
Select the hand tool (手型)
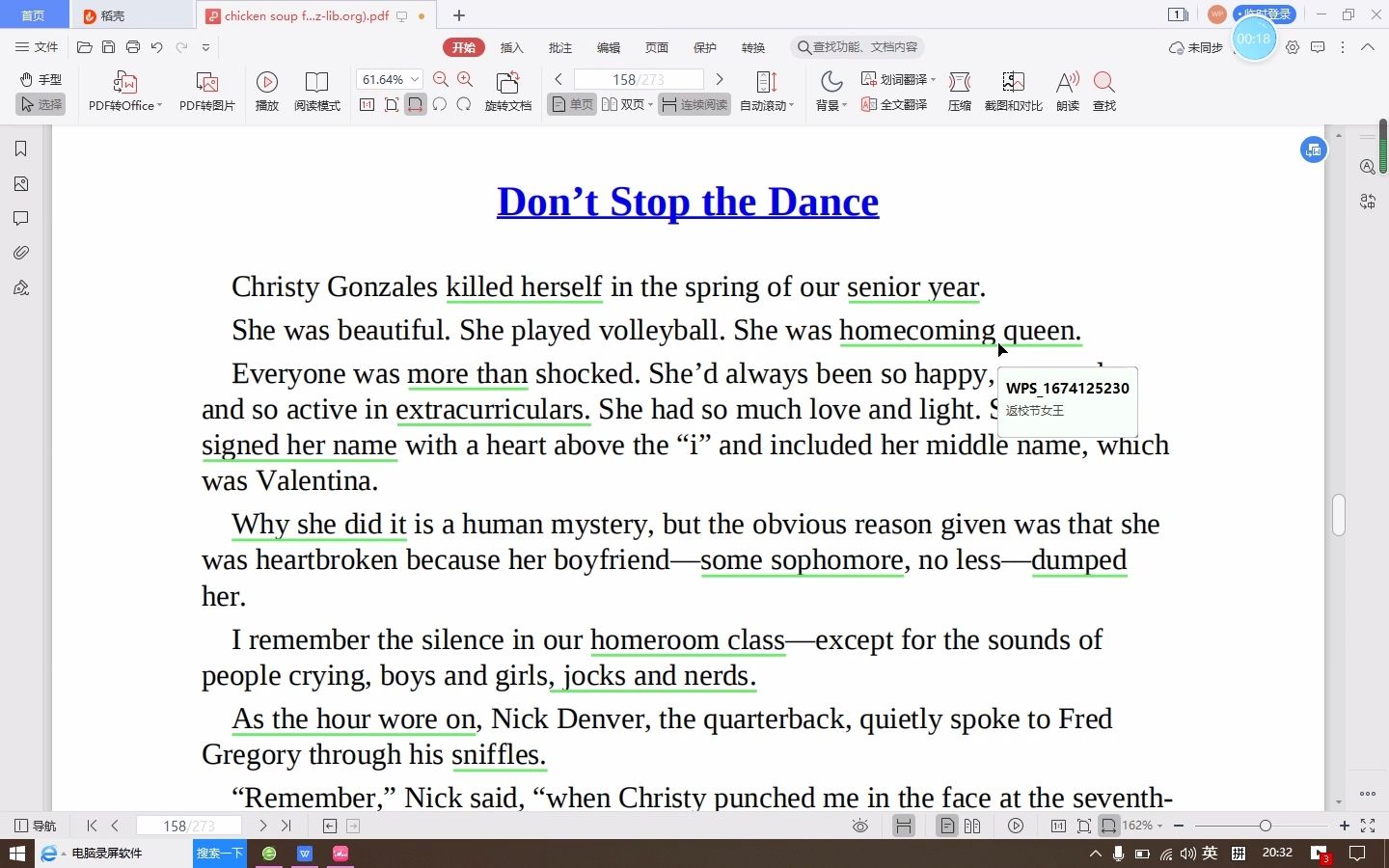[41, 79]
